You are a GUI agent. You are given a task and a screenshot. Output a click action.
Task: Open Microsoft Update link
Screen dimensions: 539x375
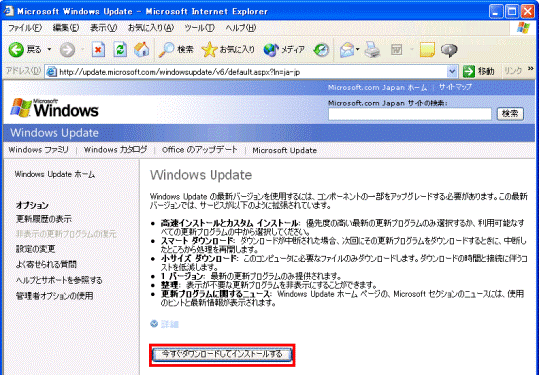tap(285, 150)
